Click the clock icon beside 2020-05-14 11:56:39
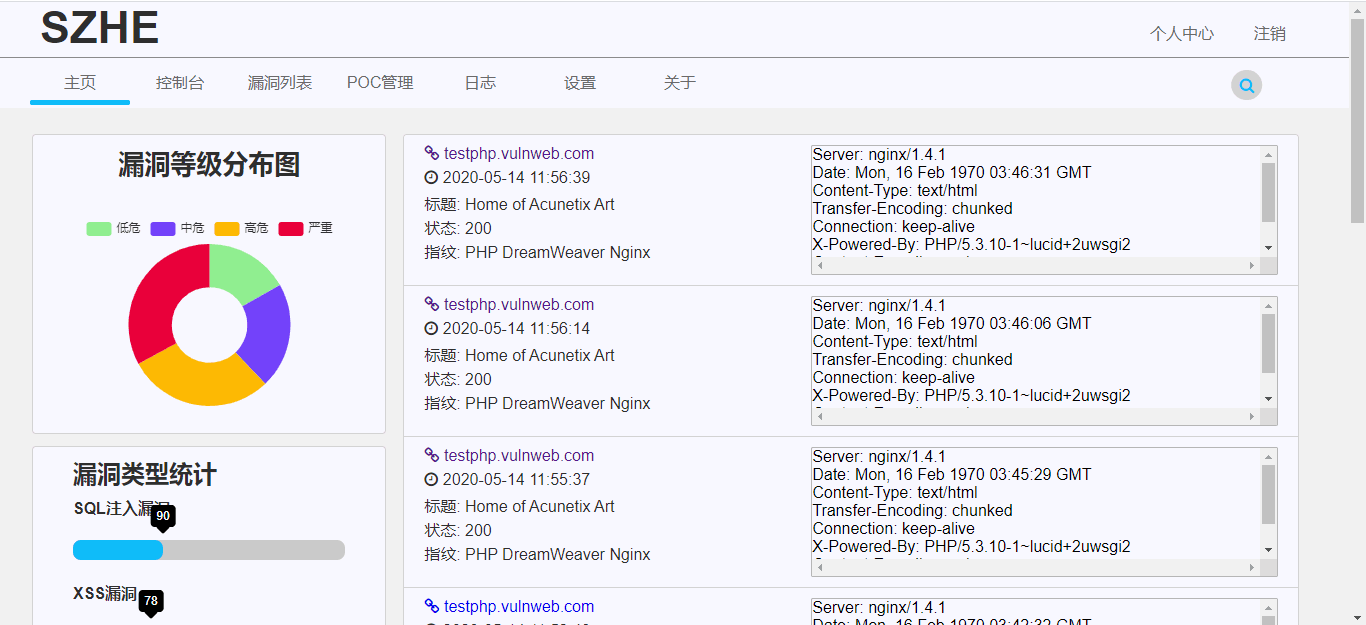Image resolution: width=1366 pixels, height=625 pixels. (431, 178)
